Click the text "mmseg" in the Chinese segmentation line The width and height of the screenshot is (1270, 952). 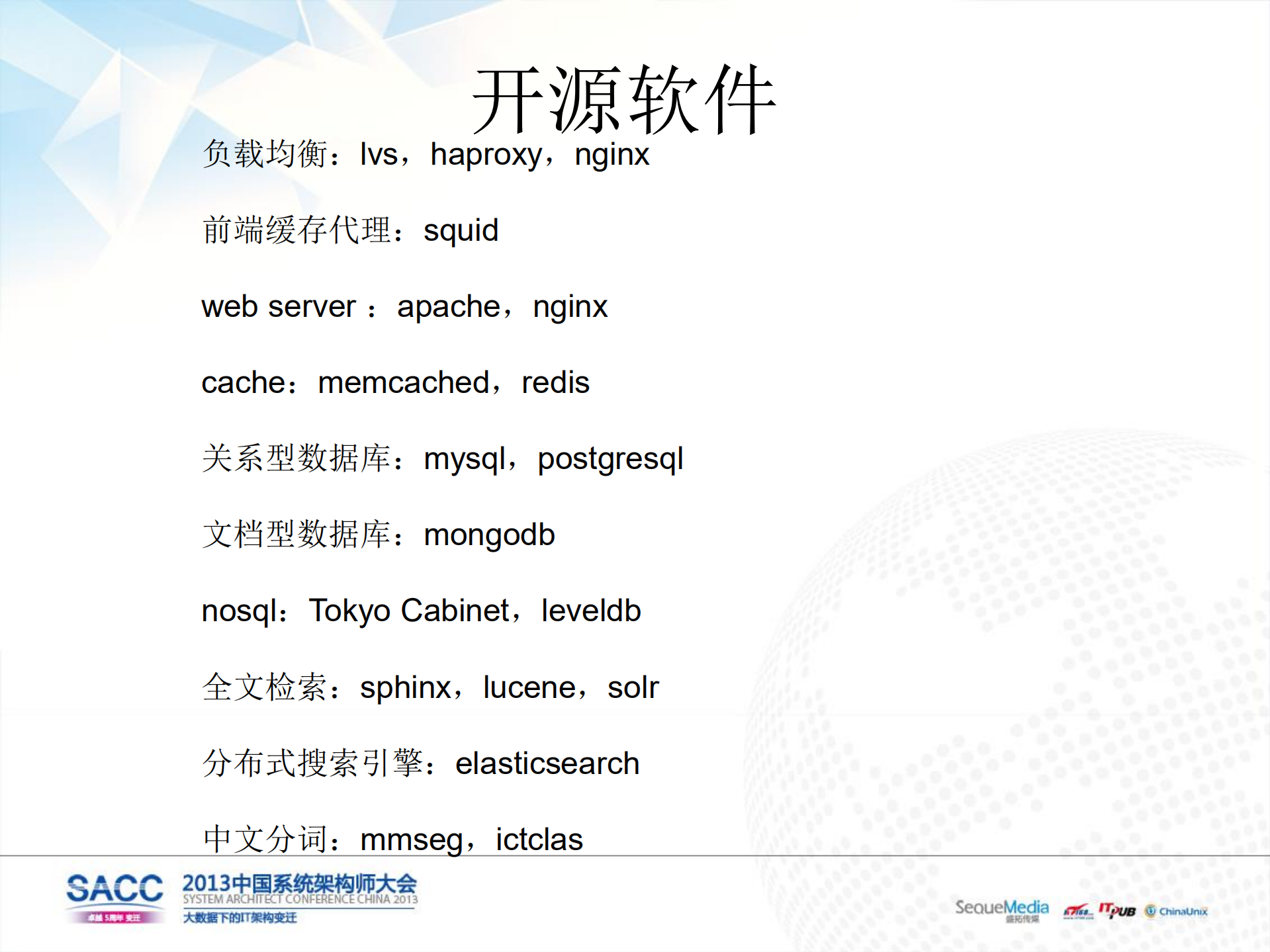coord(411,839)
